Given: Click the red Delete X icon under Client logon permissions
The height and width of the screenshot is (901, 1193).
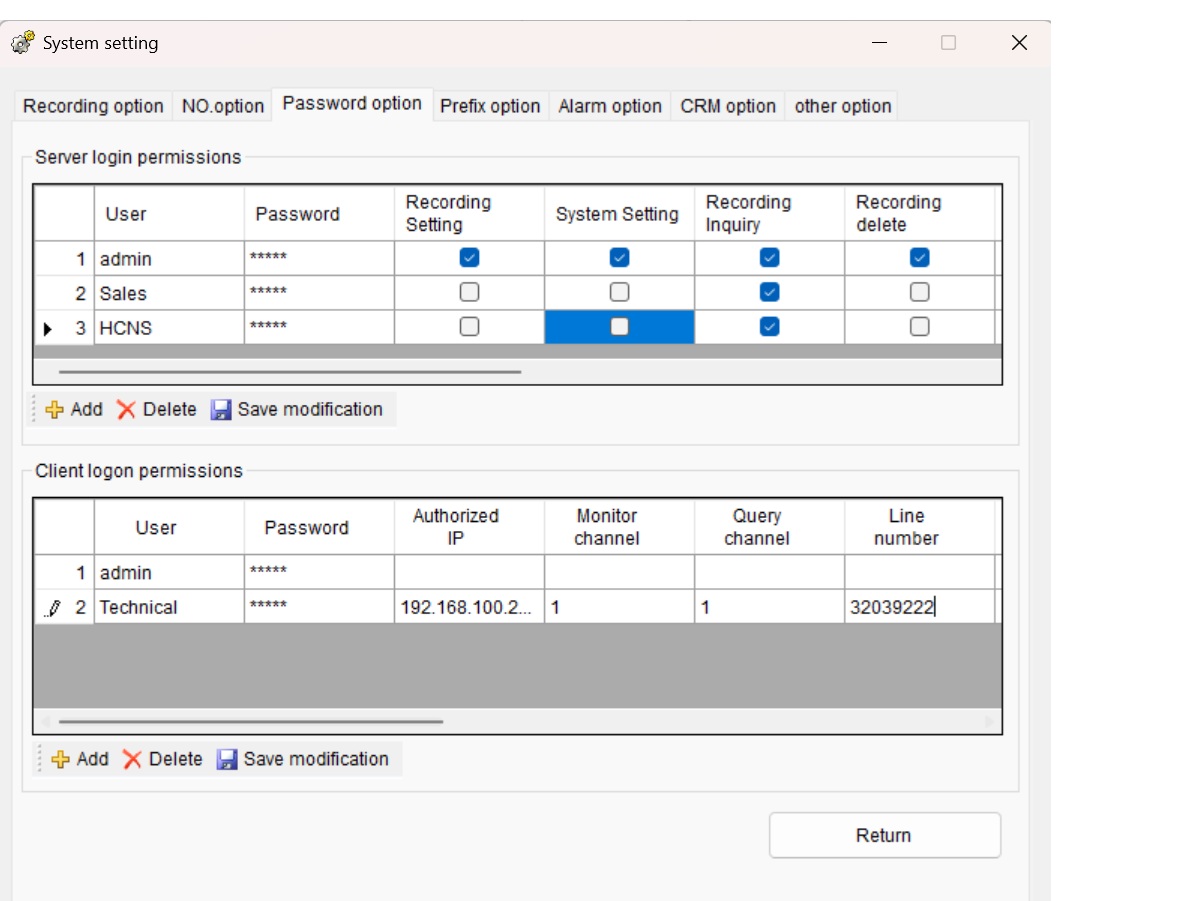Looking at the screenshot, I should point(132,759).
